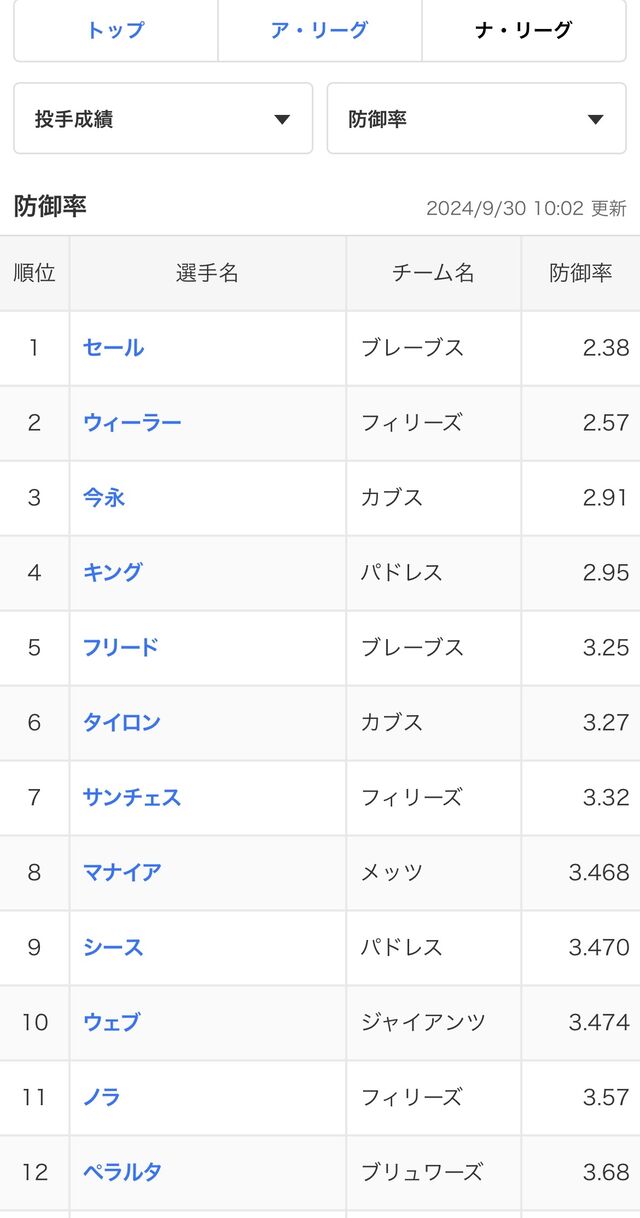This screenshot has width=640, height=1218.
Task: Click the arrow icon in 投手成績 selector
Action: click(x=282, y=120)
